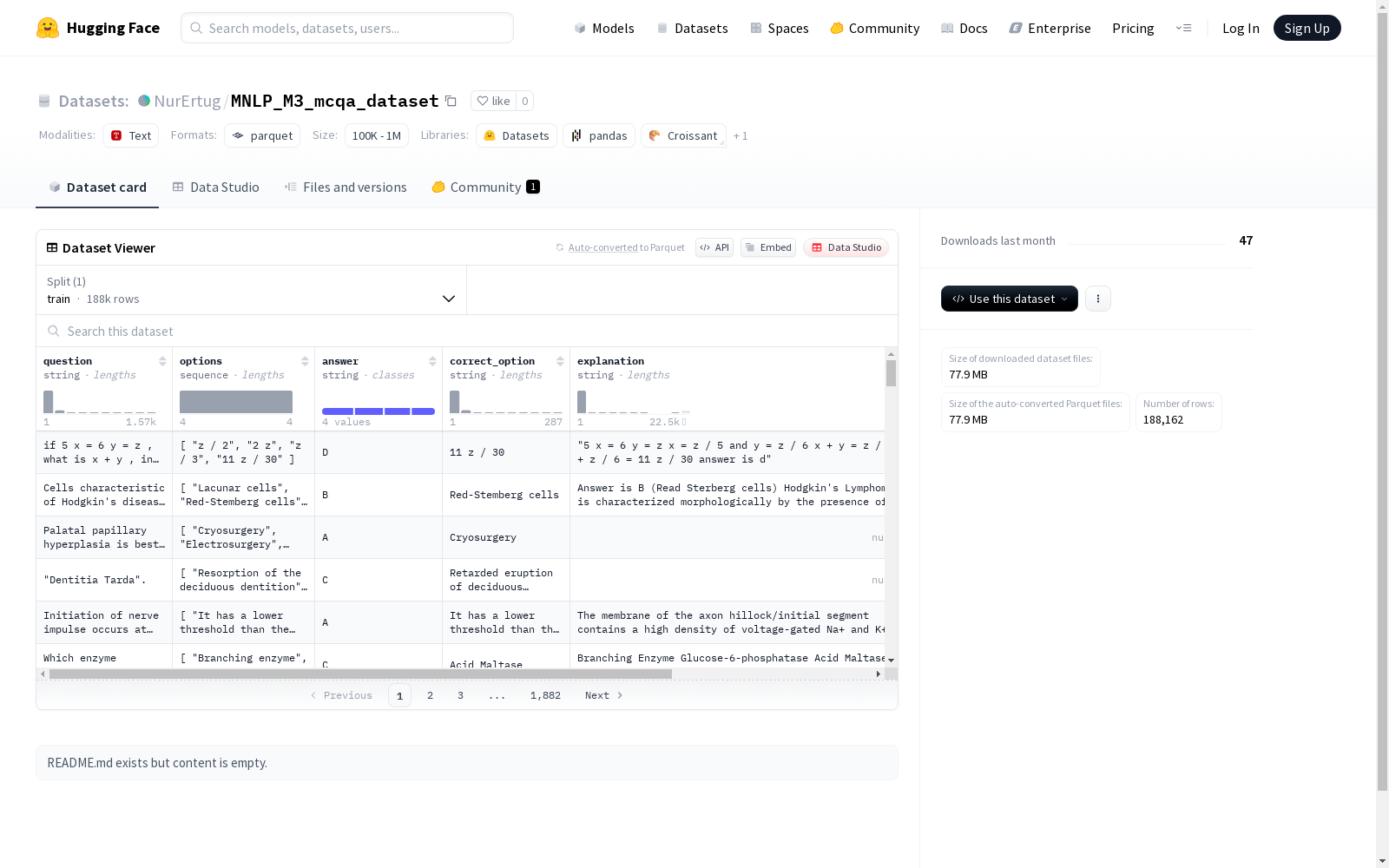Viewport: 1389px width, 868px height.
Task: Go to Datasets in top navigation
Action: point(692,28)
